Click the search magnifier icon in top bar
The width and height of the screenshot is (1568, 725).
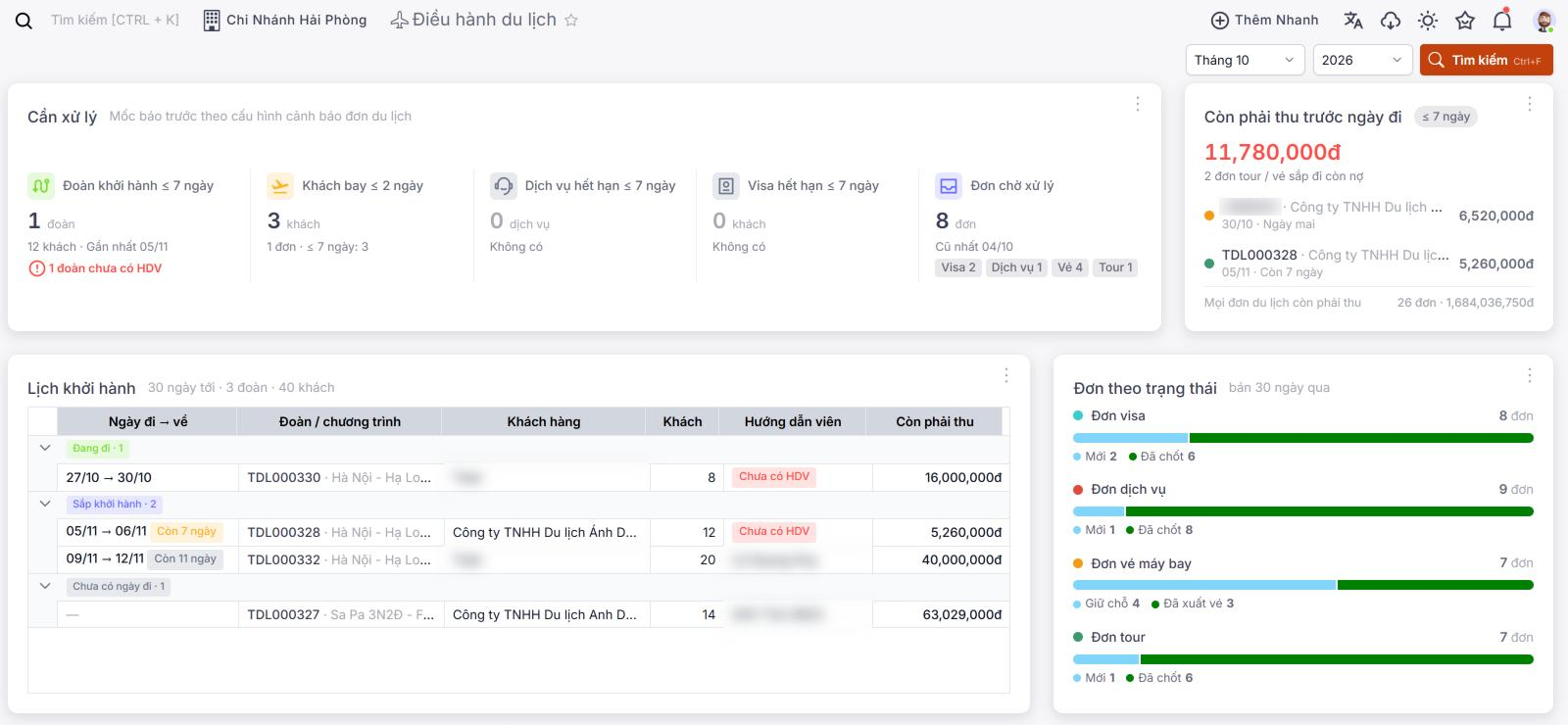[24, 21]
